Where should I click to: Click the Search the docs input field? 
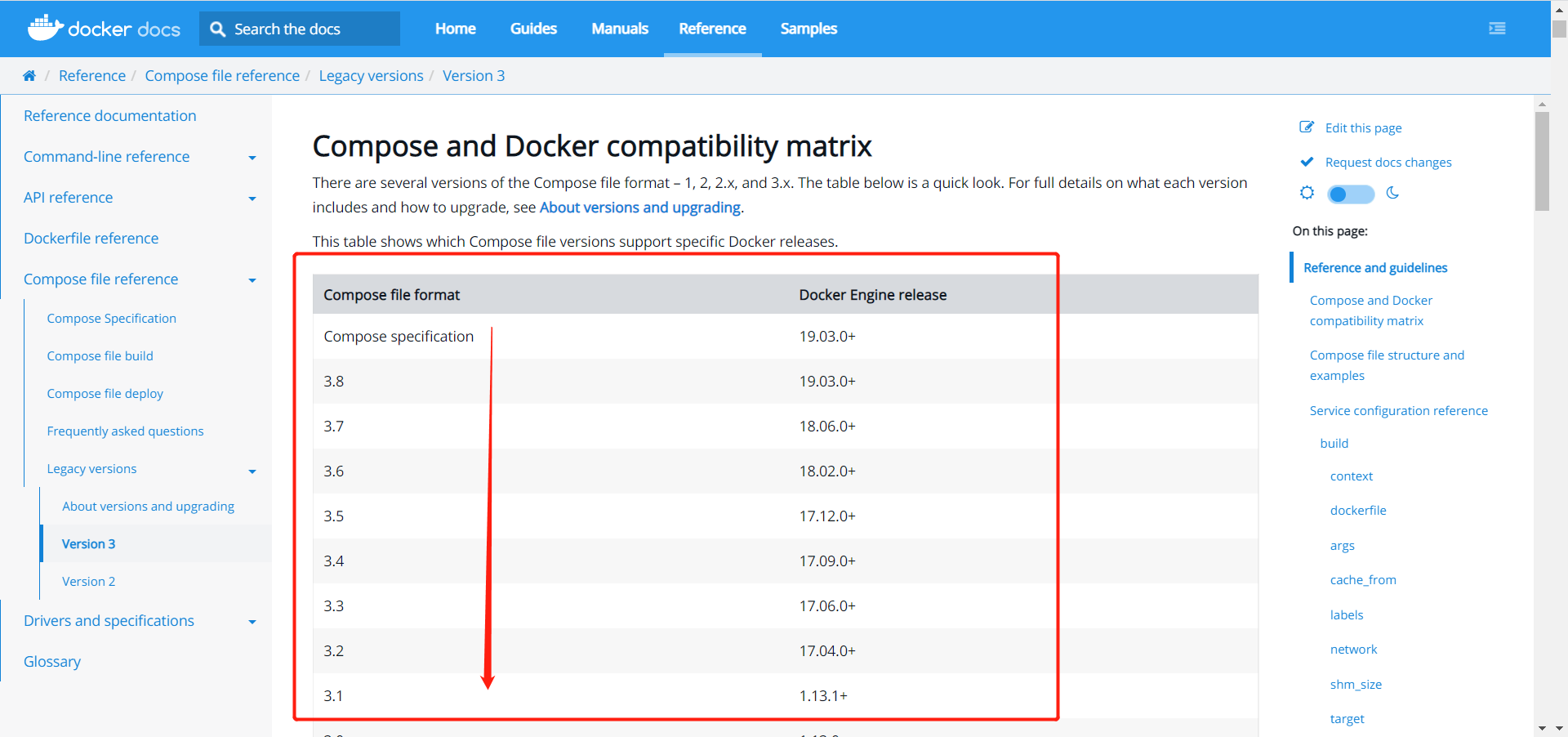310,29
